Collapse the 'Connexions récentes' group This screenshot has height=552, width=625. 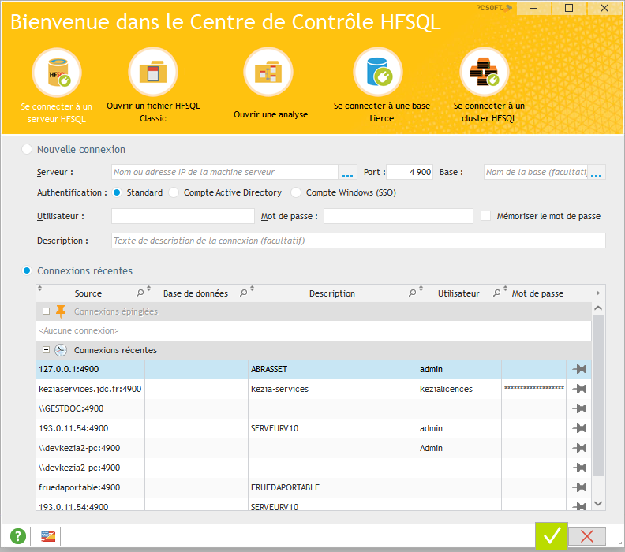tap(46, 350)
